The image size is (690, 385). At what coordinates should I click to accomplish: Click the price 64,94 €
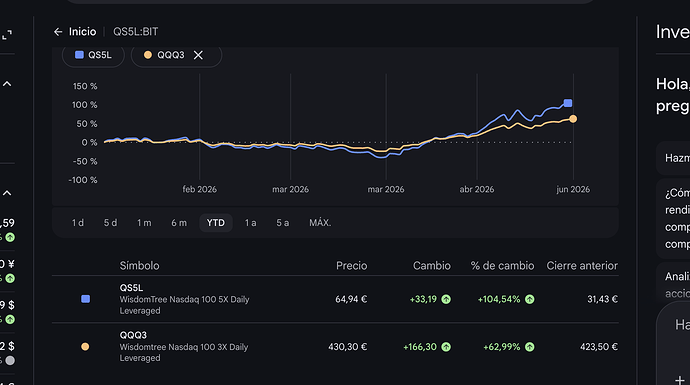[351, 299]
